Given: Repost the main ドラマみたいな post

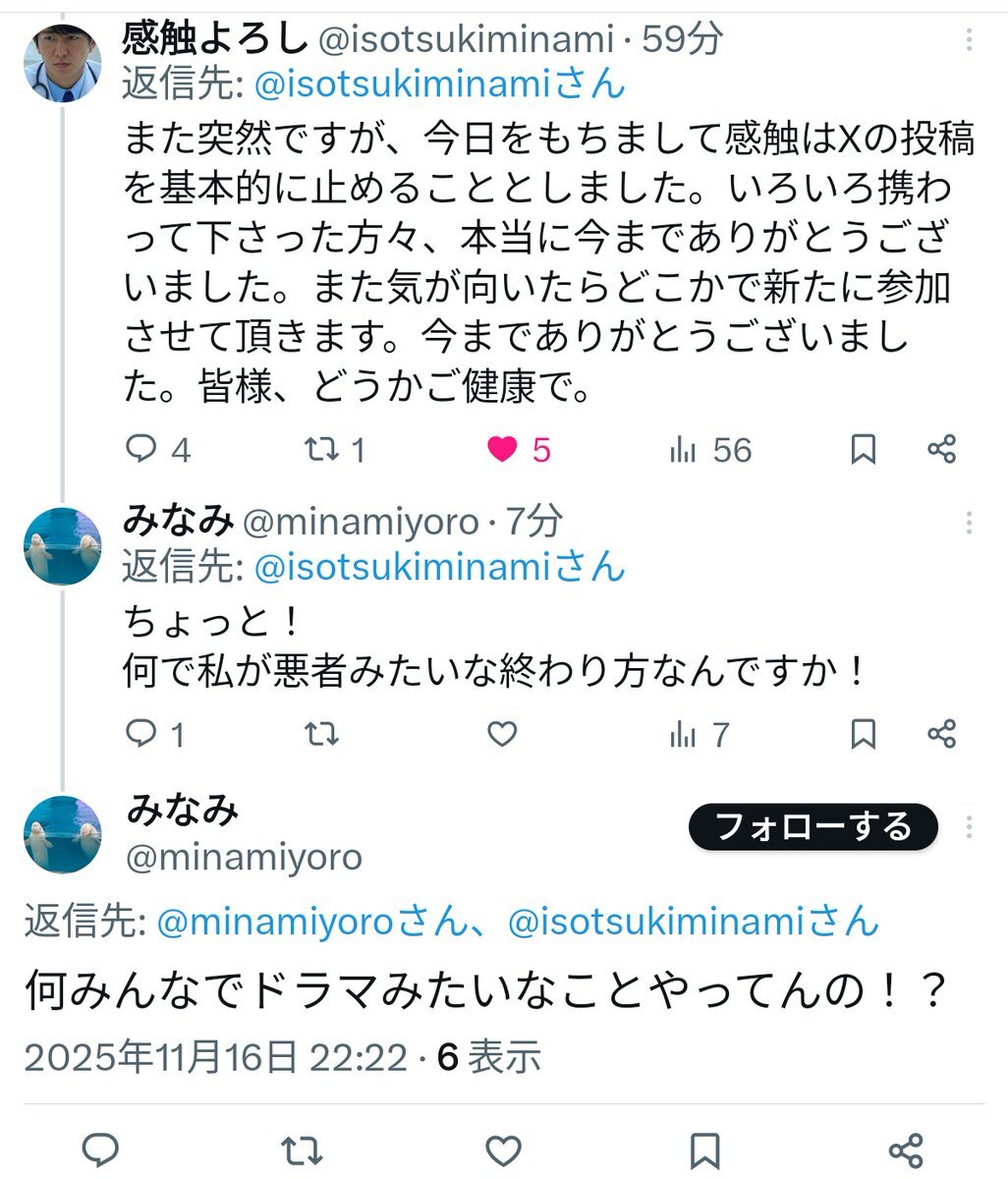Looking at the screenshot, I should tap(302, 1150).
